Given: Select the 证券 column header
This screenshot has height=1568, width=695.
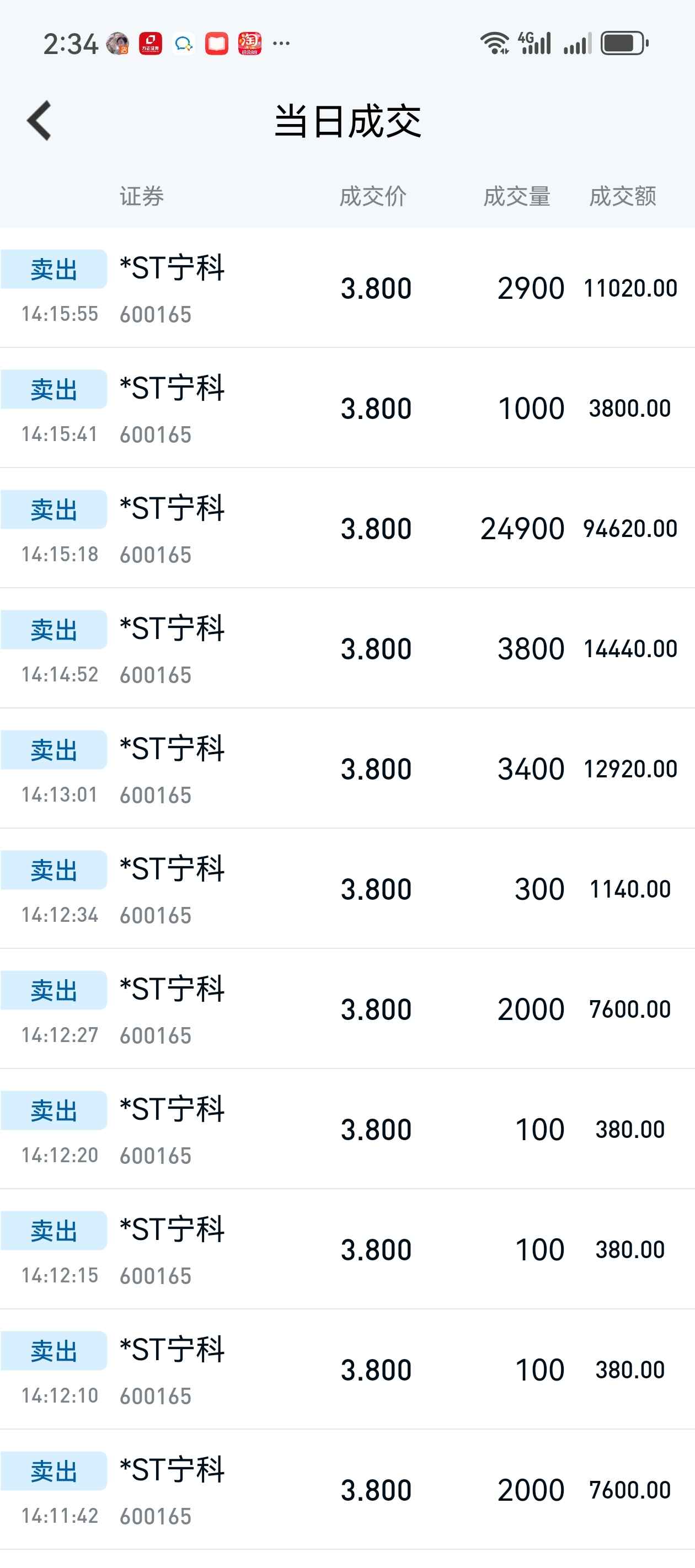Looking at the screenshot, I should 142,197.
